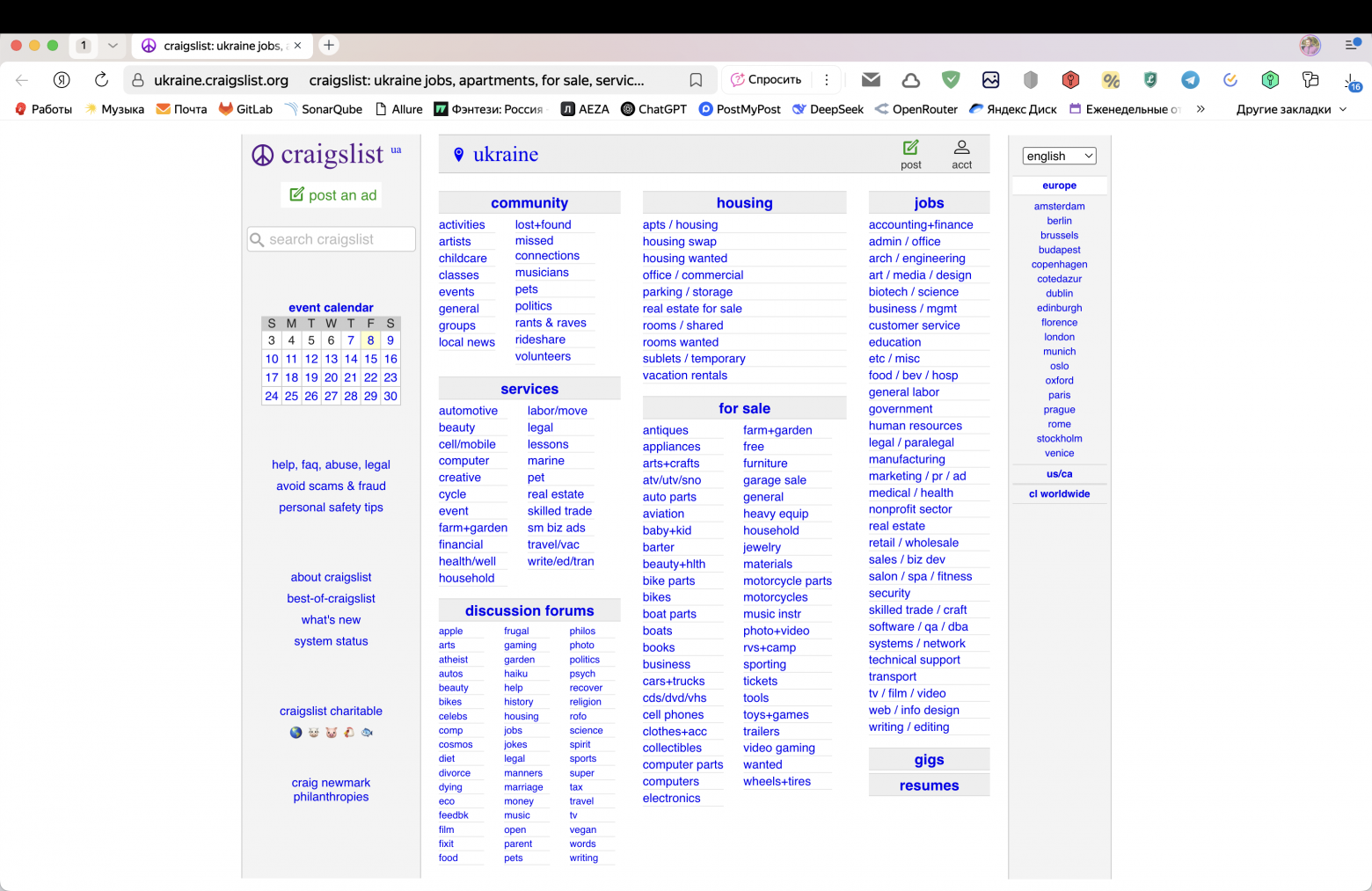
Task: Expand the tab list chevron
Action: [x=113, y=45]
